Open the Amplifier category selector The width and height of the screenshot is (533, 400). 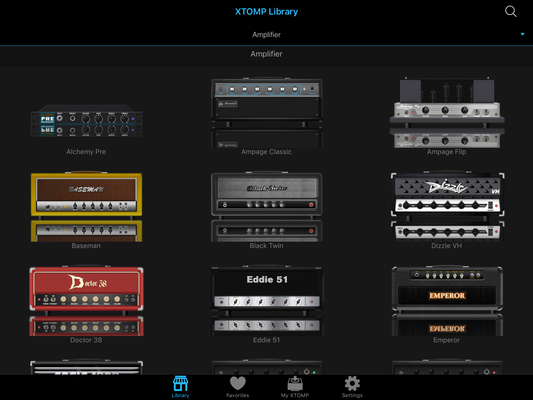266,34
